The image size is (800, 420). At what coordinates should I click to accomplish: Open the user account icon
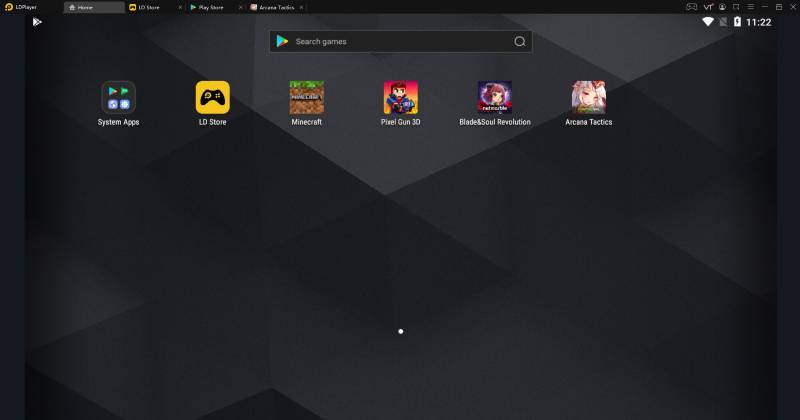coord(722,7)
